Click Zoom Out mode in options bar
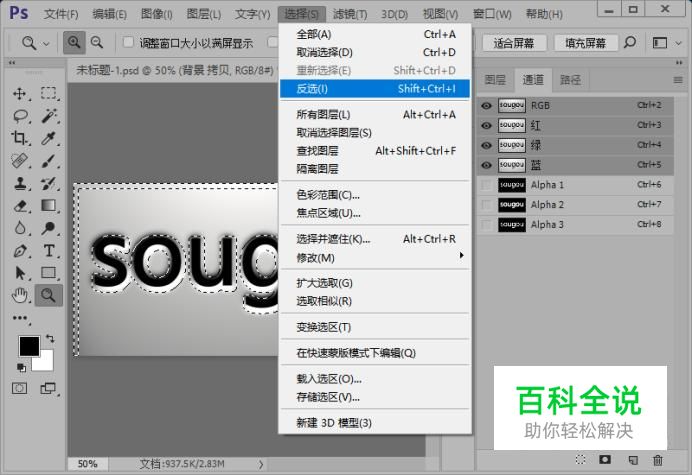The width and height of the screenshot is (692, 475). click(x=97, y=43)
